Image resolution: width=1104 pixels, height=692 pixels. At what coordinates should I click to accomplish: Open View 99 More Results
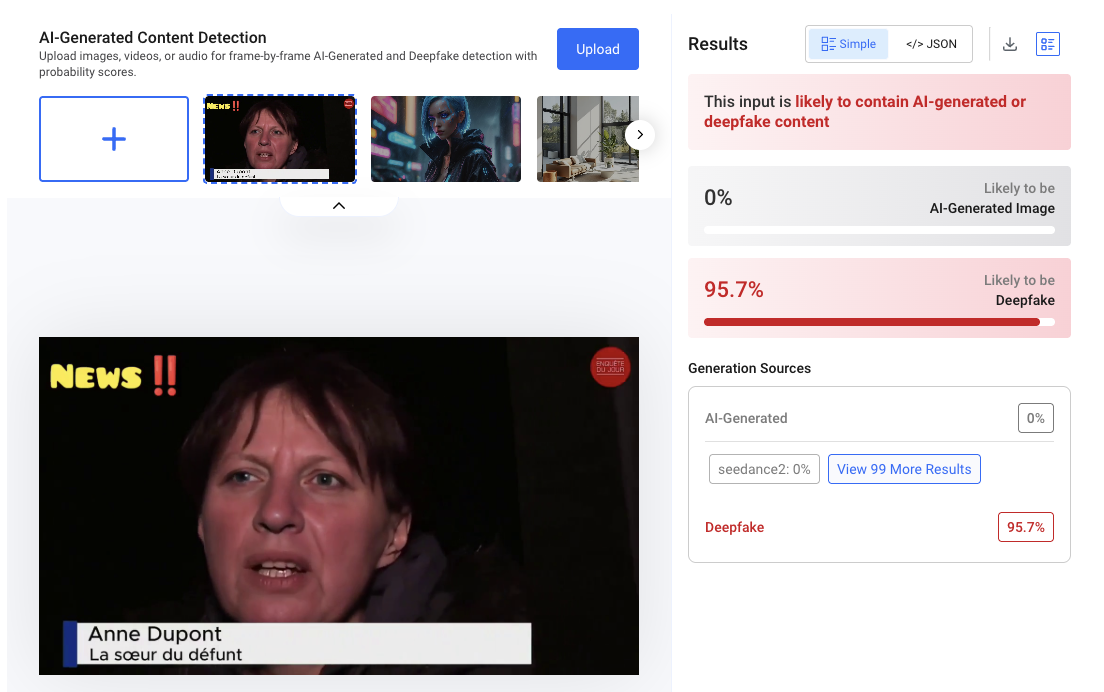[x=904, y=469]
